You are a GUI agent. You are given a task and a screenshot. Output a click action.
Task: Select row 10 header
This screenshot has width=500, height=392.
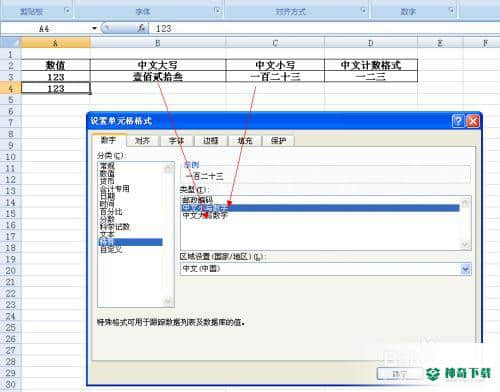point(10,157)
